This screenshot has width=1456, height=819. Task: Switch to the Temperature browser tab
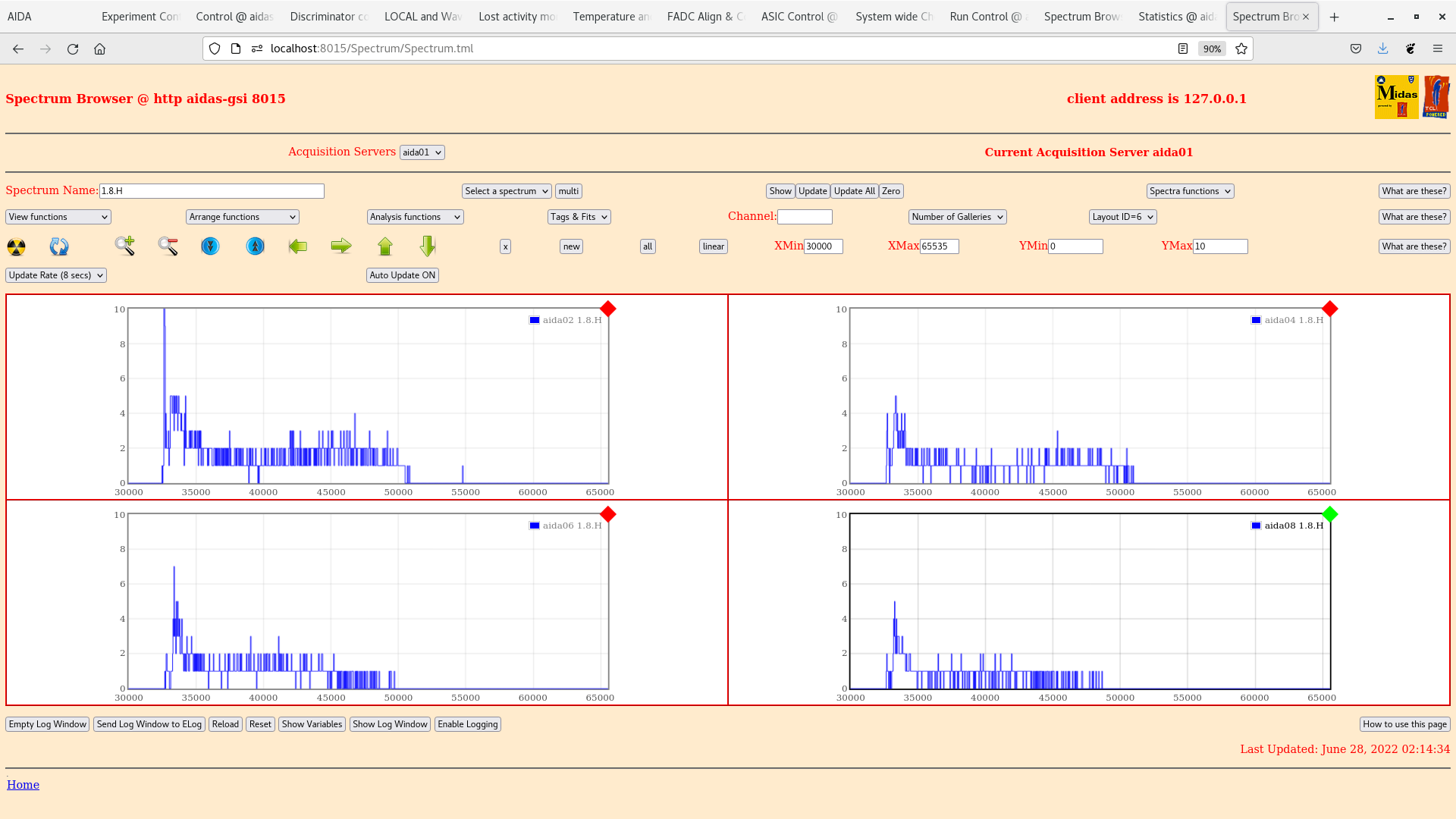(610, 17)
